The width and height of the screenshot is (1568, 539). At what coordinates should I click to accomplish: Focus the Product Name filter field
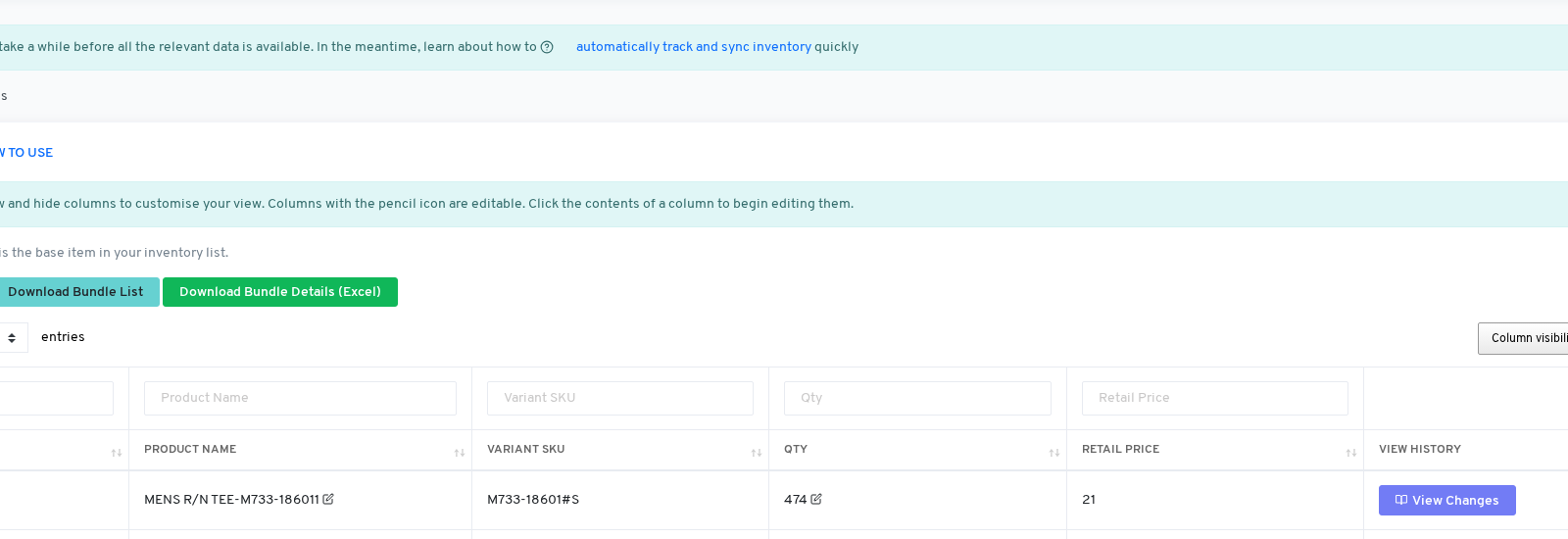[300, 398]
